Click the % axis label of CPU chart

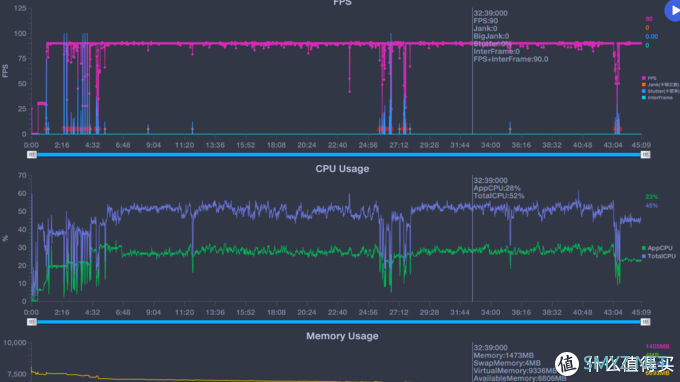[5, 238]
